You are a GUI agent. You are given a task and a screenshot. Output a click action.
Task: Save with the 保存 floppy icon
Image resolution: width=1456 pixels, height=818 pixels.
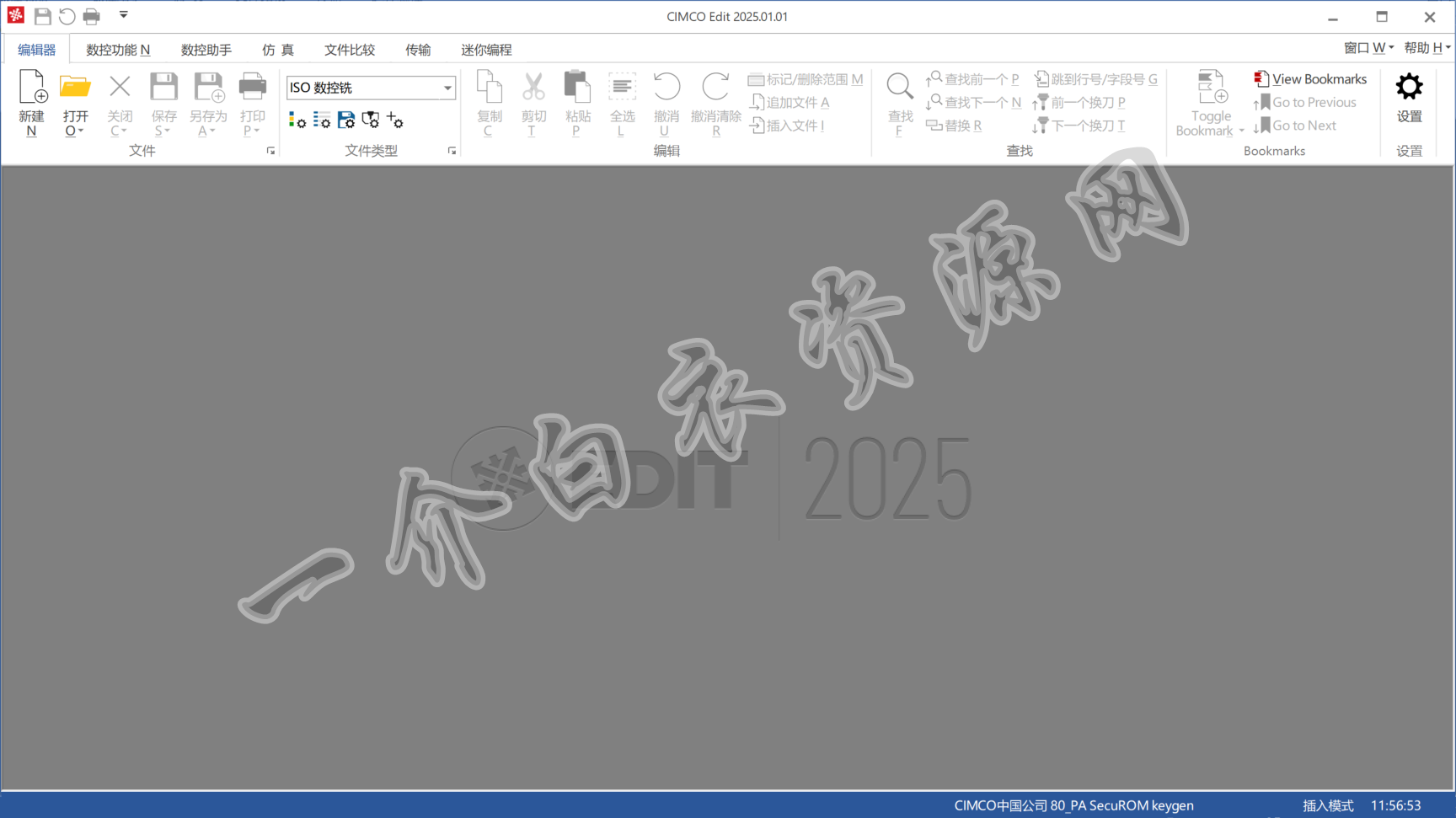(x=163, y=88)
